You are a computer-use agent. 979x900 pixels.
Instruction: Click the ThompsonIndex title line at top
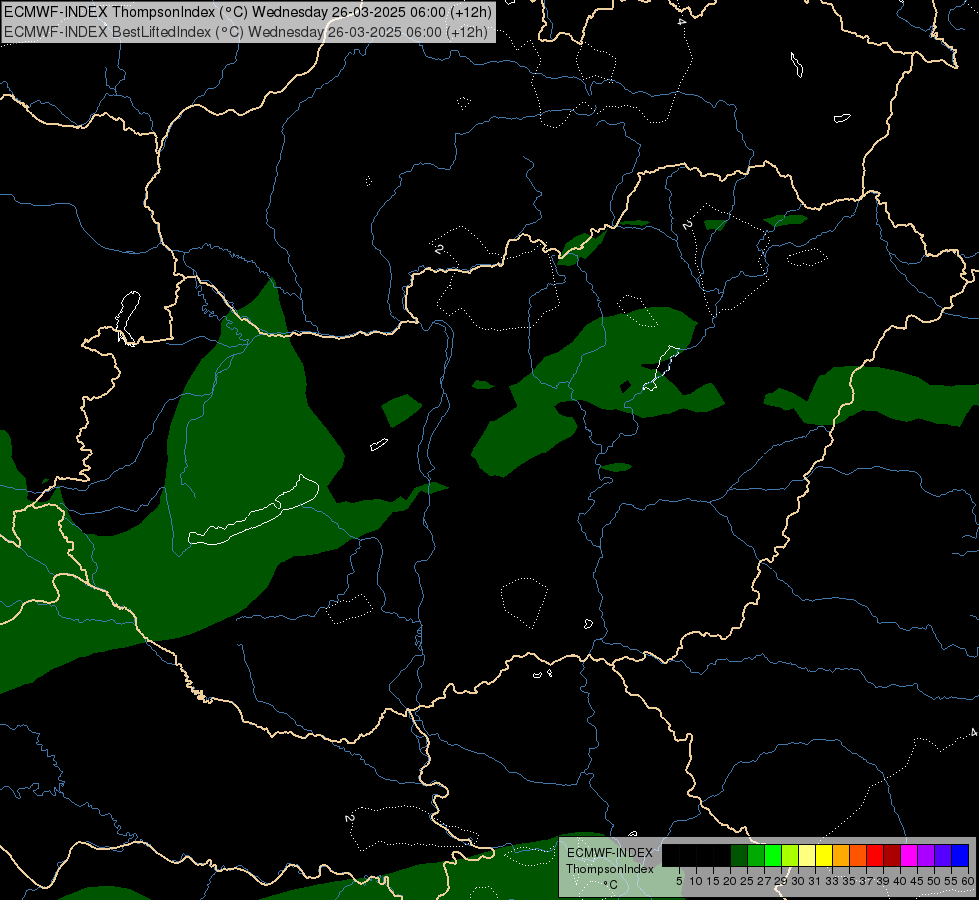click(x=248, y=12)
